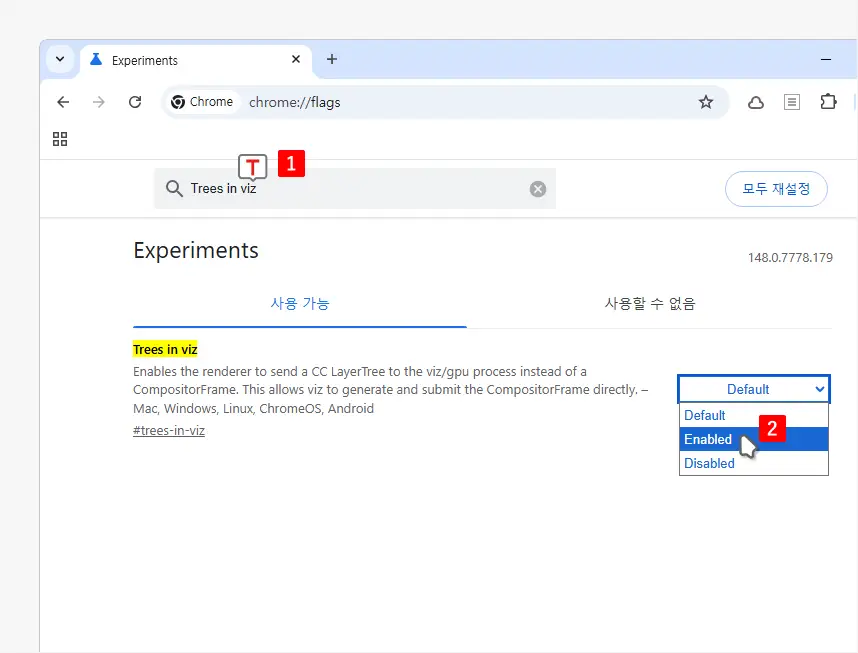Image resolution: width=858 pixels, height=653 pixels.
Task: Focus the flags search field
Action: pyautogui.click(x=355, y=189)
